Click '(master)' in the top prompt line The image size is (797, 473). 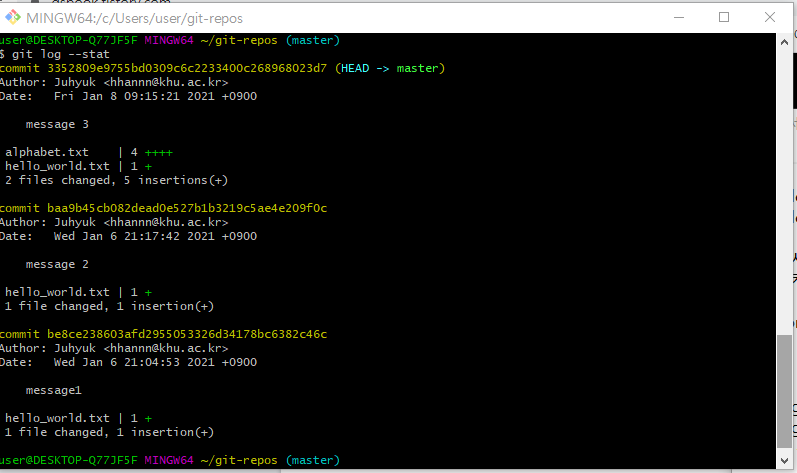click(x=313, y=40)
